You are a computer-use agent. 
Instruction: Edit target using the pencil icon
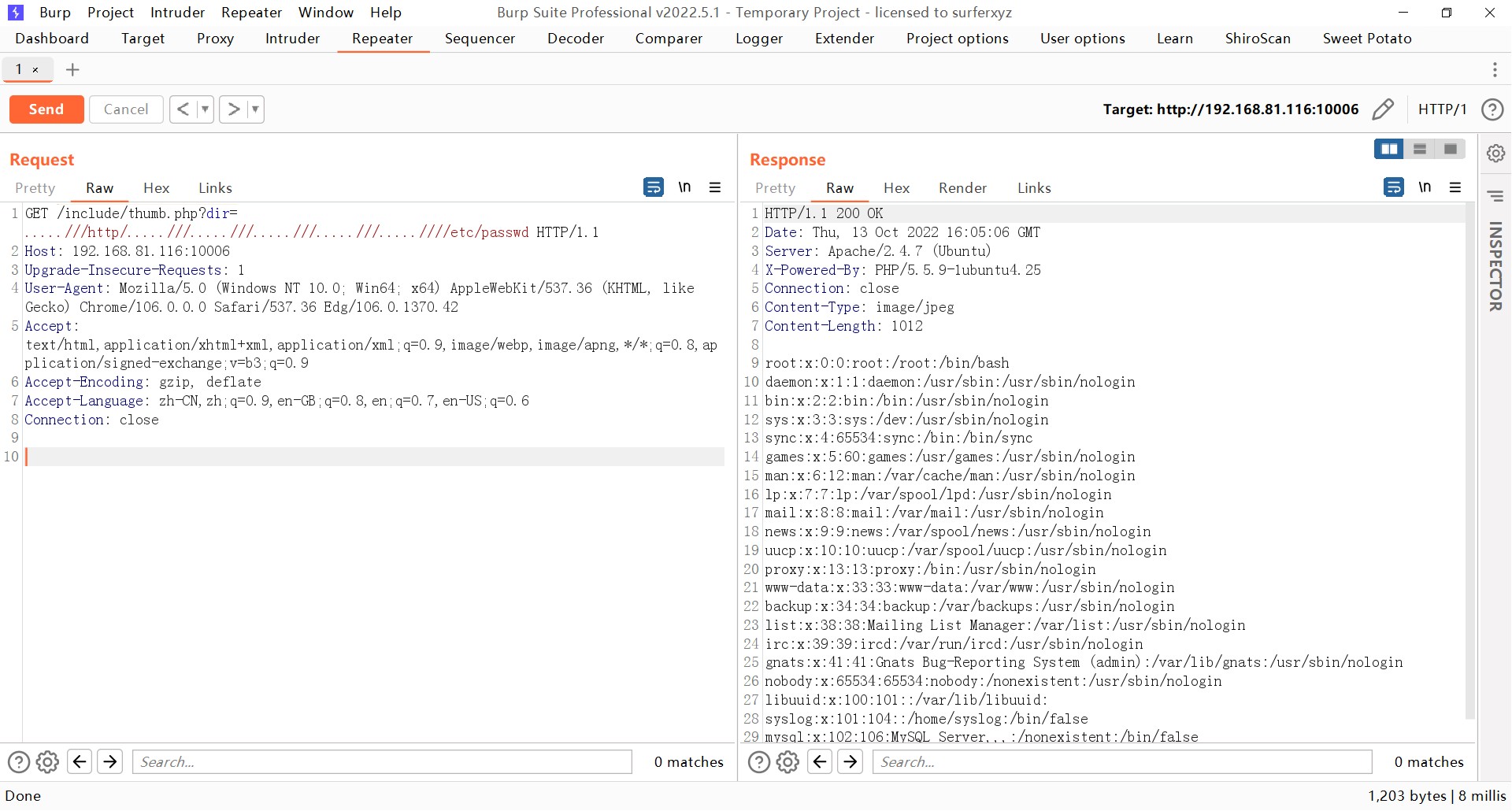[x=1383, y=109]
